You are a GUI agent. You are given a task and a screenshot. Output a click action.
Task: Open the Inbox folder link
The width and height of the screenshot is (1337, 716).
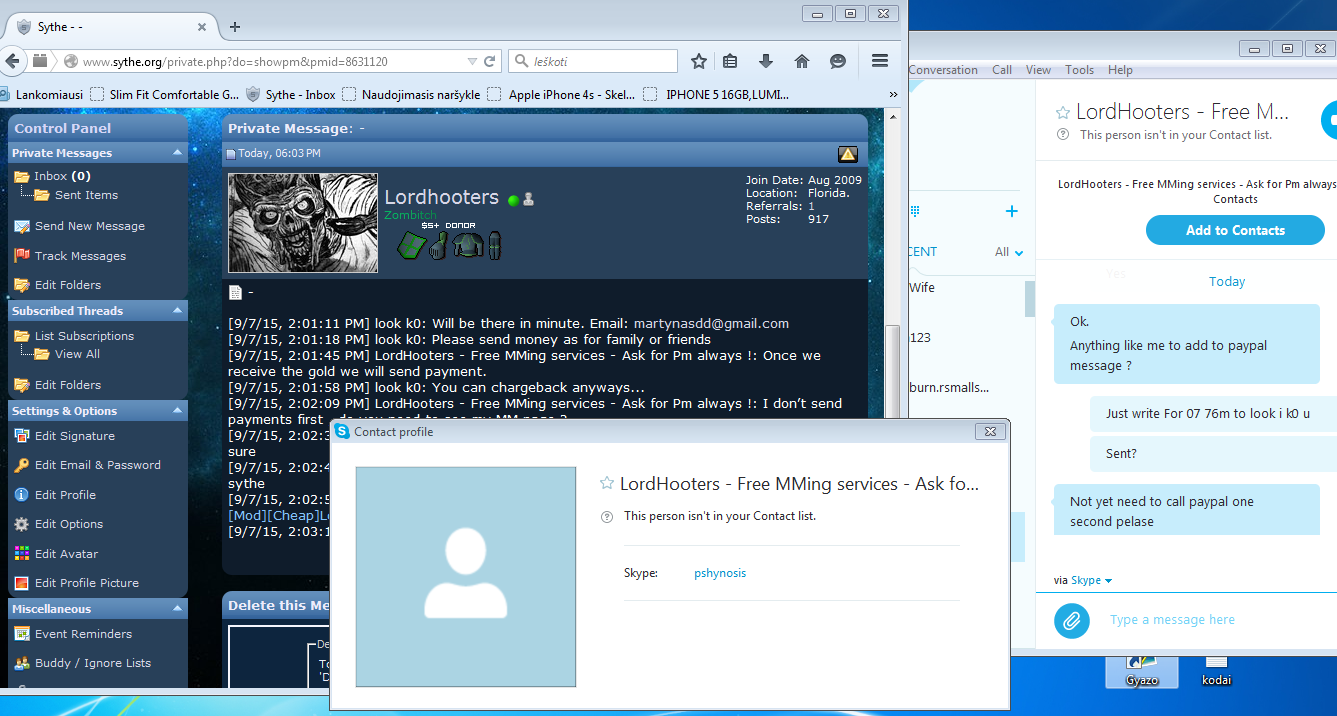(x=51, y=176)
